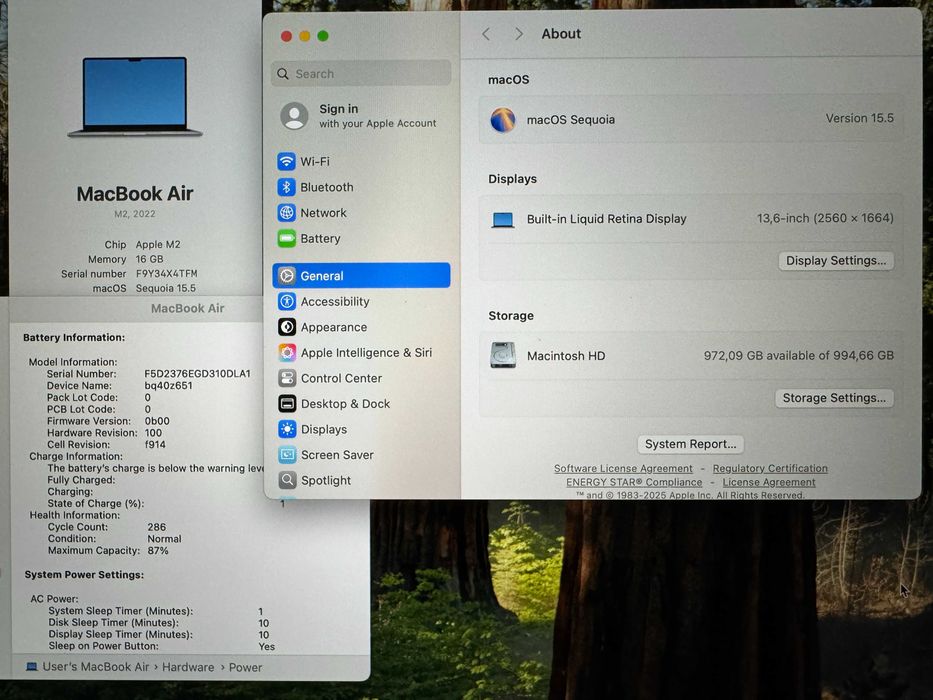The height and width of the screenshot is (700, 933).
Task: Click the green Battery icon in the sidebar
Action: click(286, 239)
